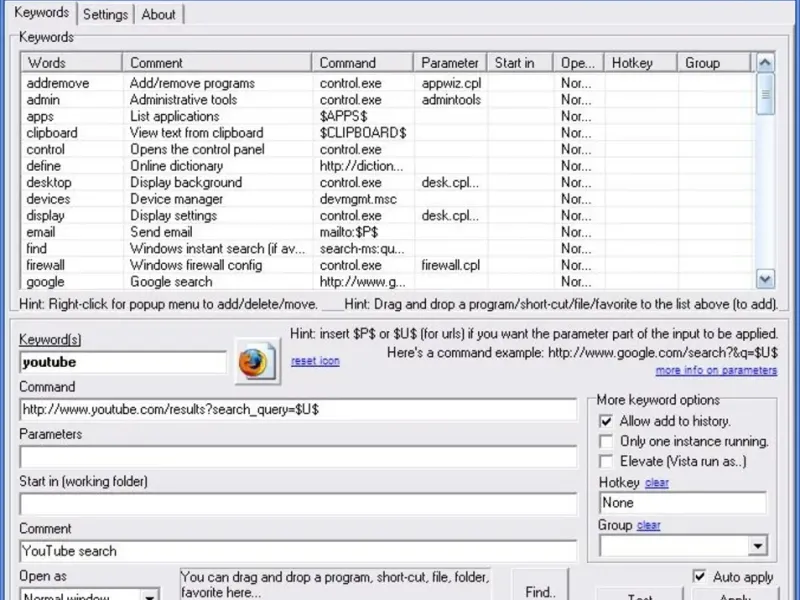Click the appwiz.cpl parameter cell
The width and height of the screenshot is (800, 600).
tap(451, 83)
